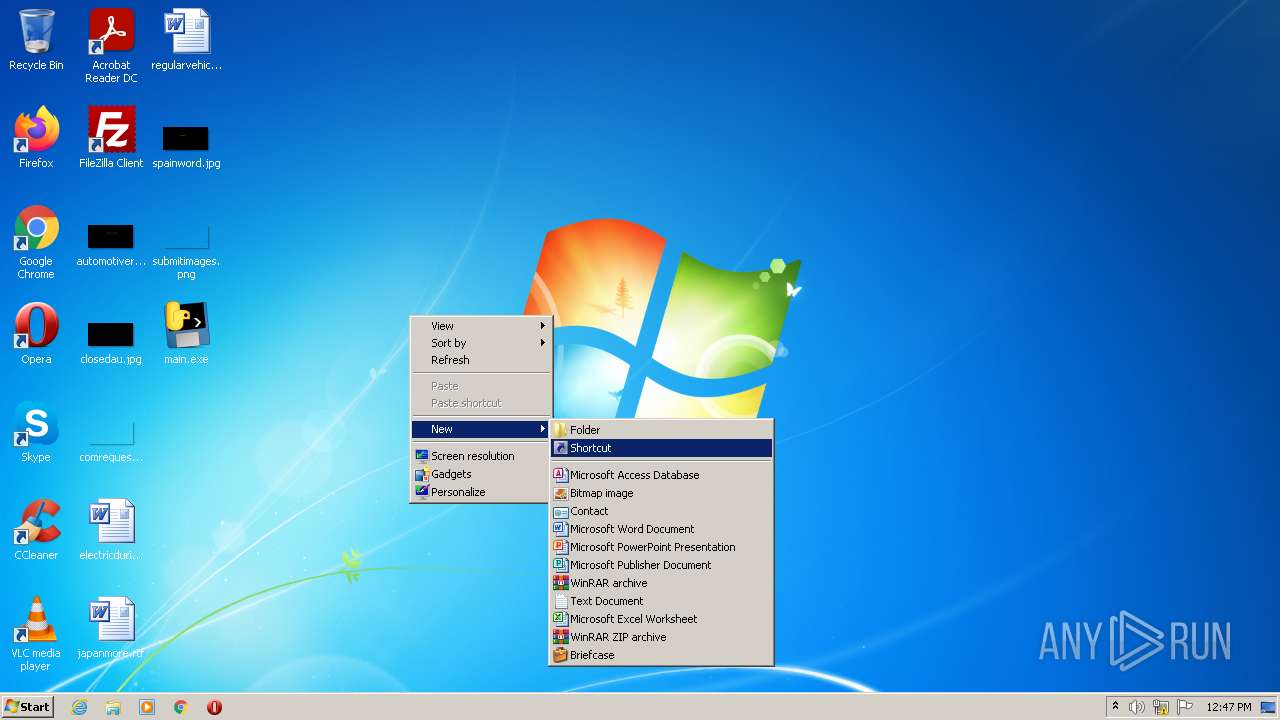The image size is (1280, 720).
Task: Open the volume speaker tray icon
Action: 1137,707
